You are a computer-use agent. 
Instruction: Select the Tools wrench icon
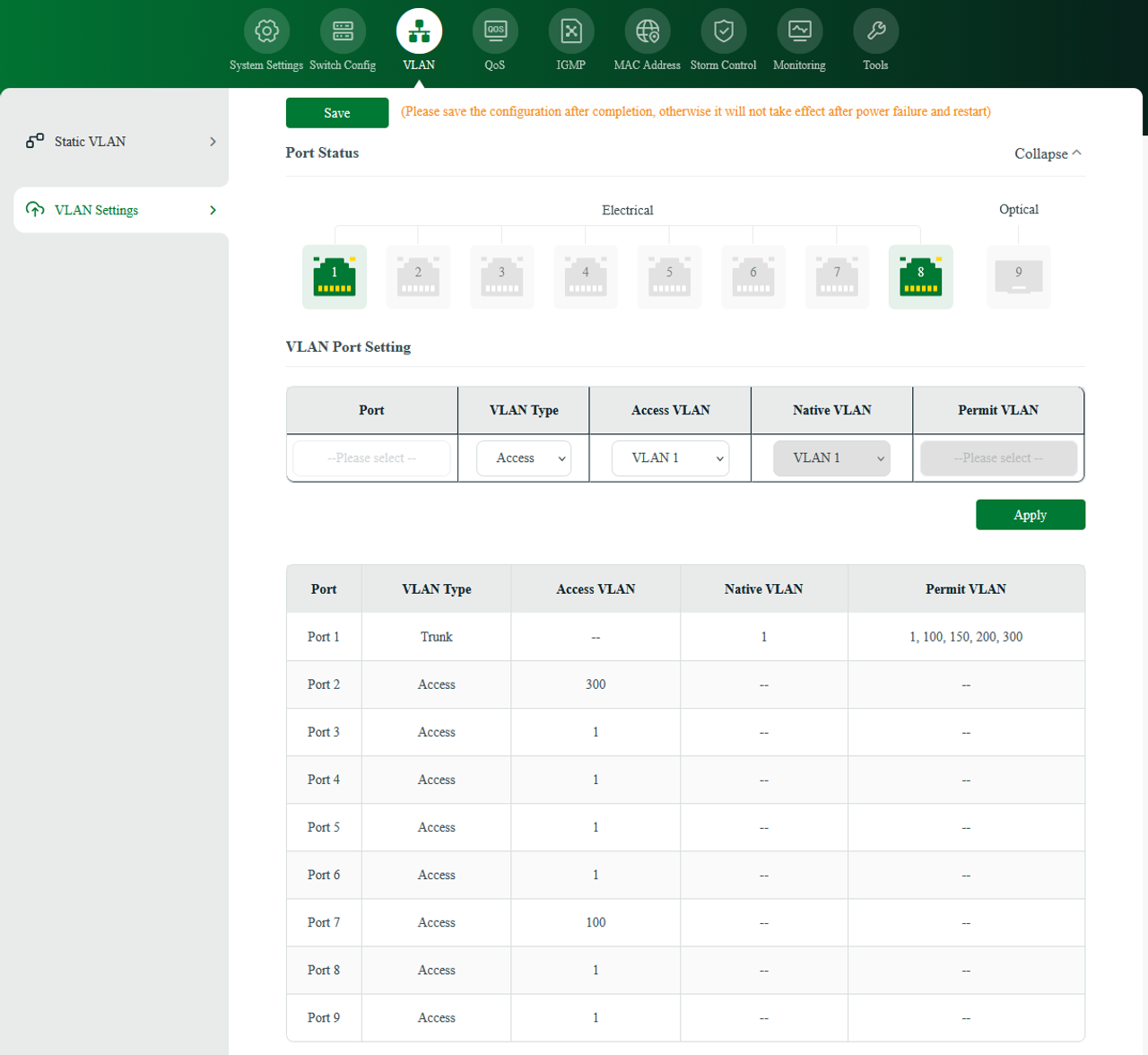pyautogui.click(x=875, y=30)
